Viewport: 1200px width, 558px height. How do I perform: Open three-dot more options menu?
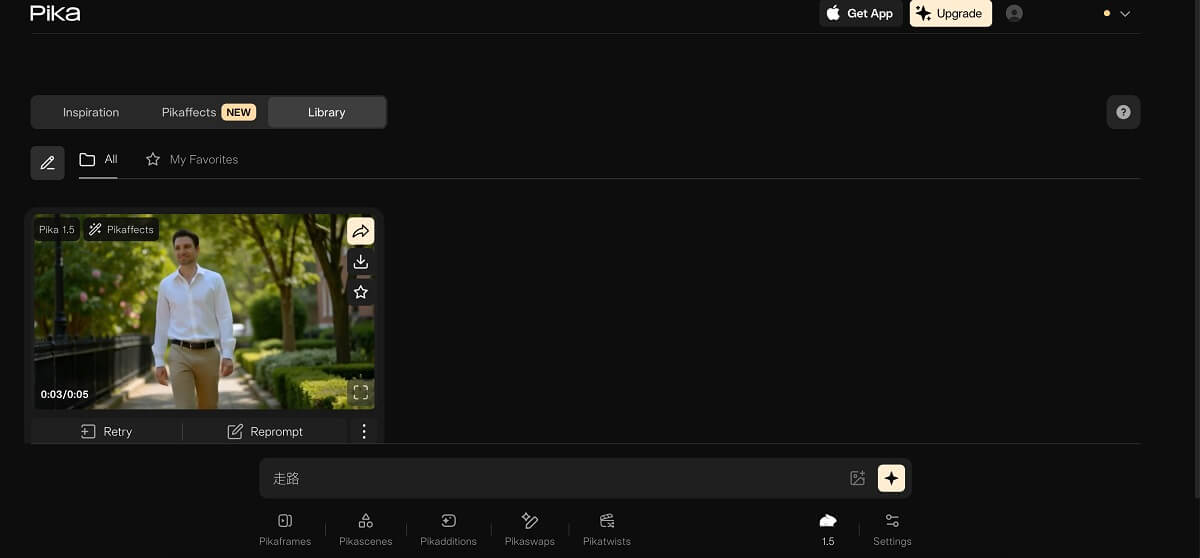pyautogui.click(x=364, y=431)
